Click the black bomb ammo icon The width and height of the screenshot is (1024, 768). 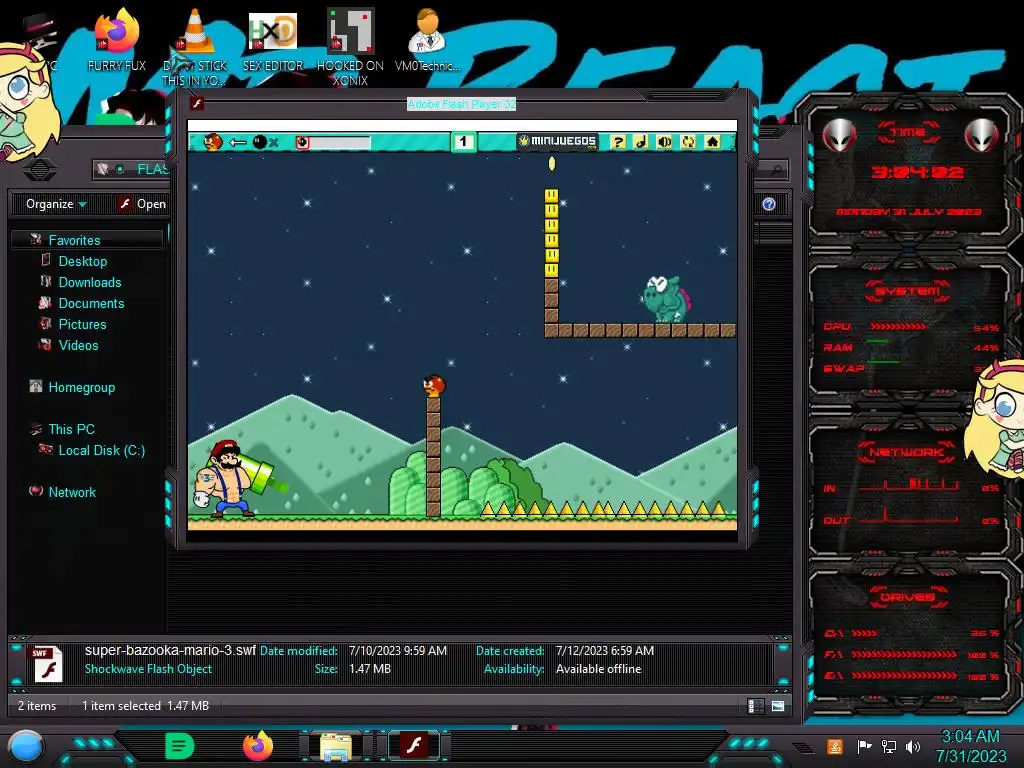tap(259, 142)
